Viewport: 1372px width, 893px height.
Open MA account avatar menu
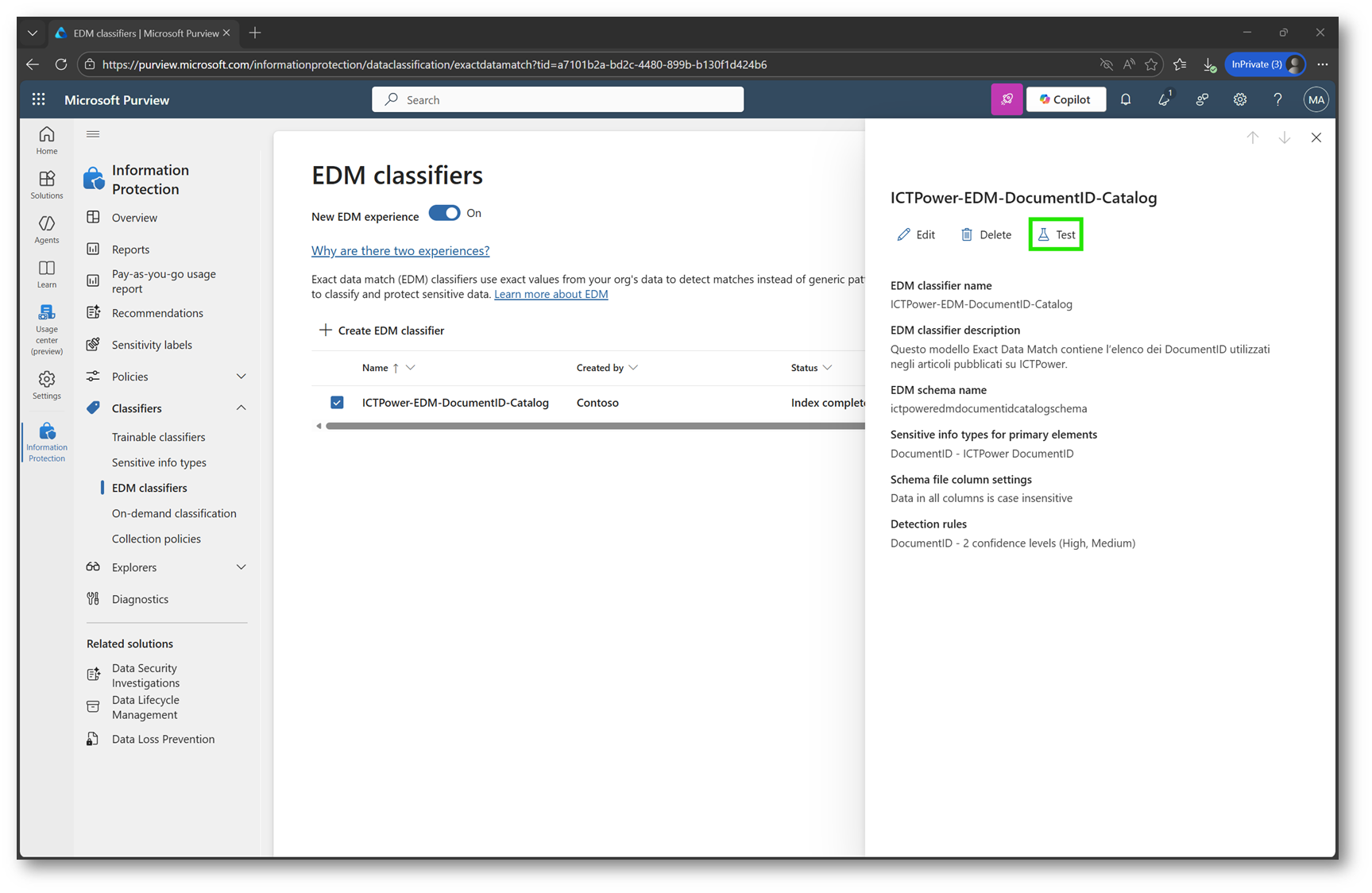point(1316,99)
